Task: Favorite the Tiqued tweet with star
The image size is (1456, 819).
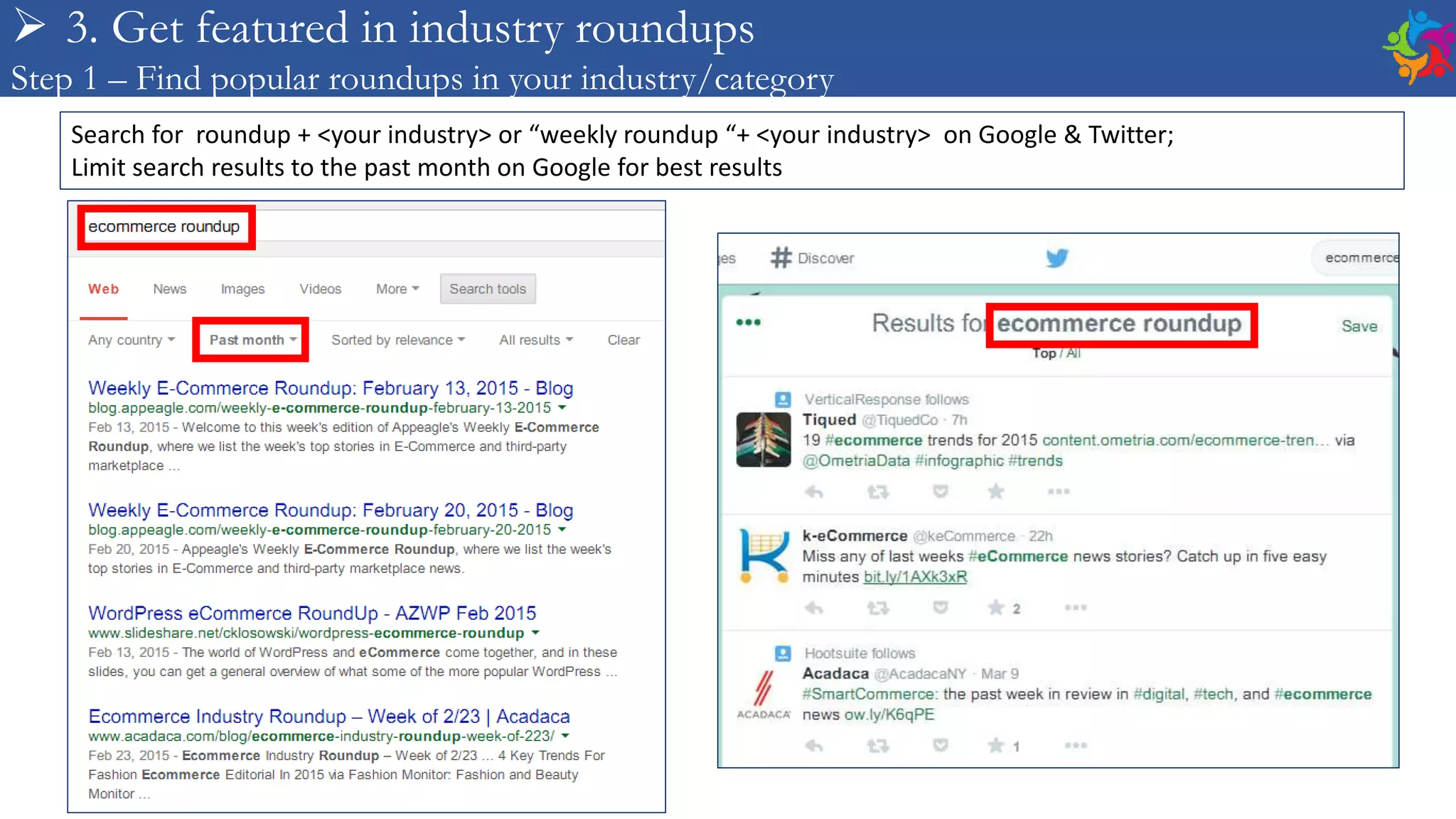Action: click(x=996, y=491)
